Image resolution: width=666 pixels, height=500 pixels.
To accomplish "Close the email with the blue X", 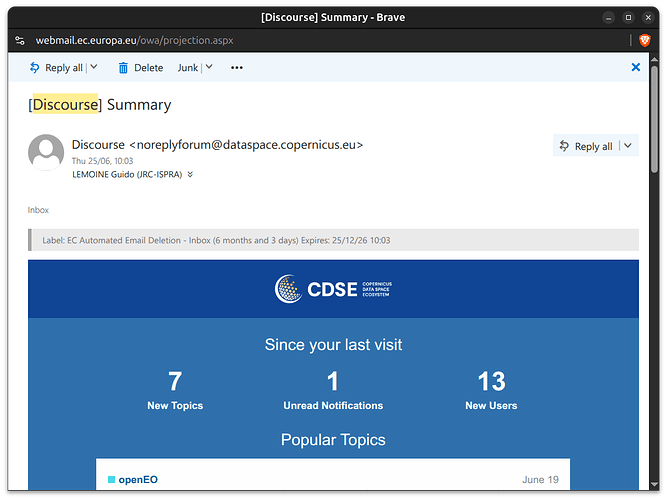I will (635, 67).
